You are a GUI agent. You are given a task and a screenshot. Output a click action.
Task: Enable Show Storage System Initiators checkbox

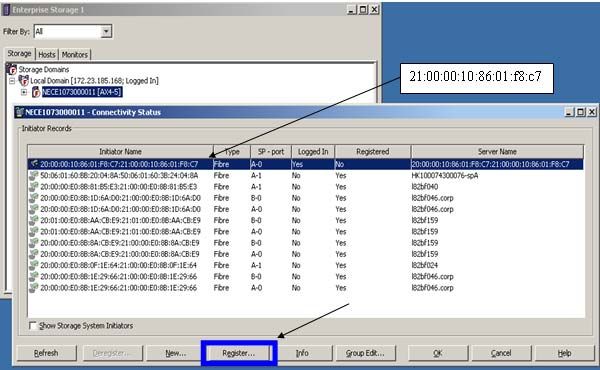(33, 326)
